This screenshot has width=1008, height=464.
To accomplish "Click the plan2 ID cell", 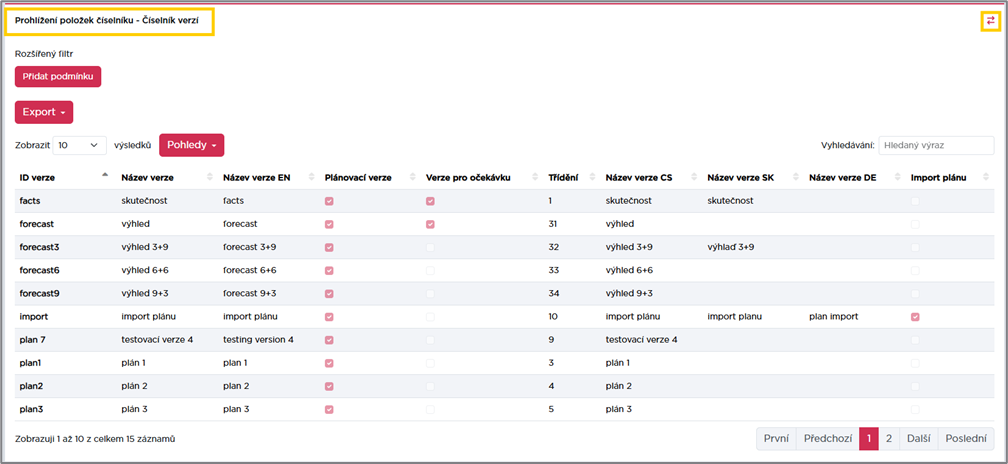I will point(66,386).
